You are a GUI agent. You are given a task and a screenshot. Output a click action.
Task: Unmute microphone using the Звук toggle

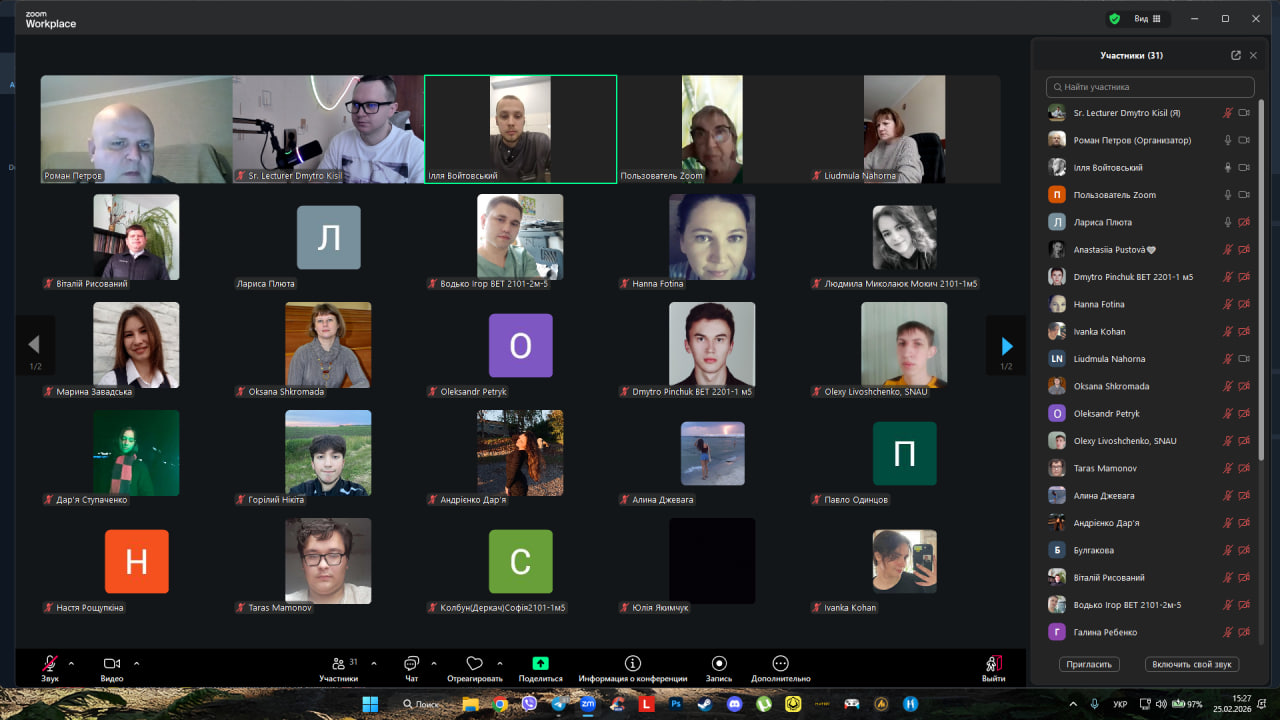(x=49, y=664)
